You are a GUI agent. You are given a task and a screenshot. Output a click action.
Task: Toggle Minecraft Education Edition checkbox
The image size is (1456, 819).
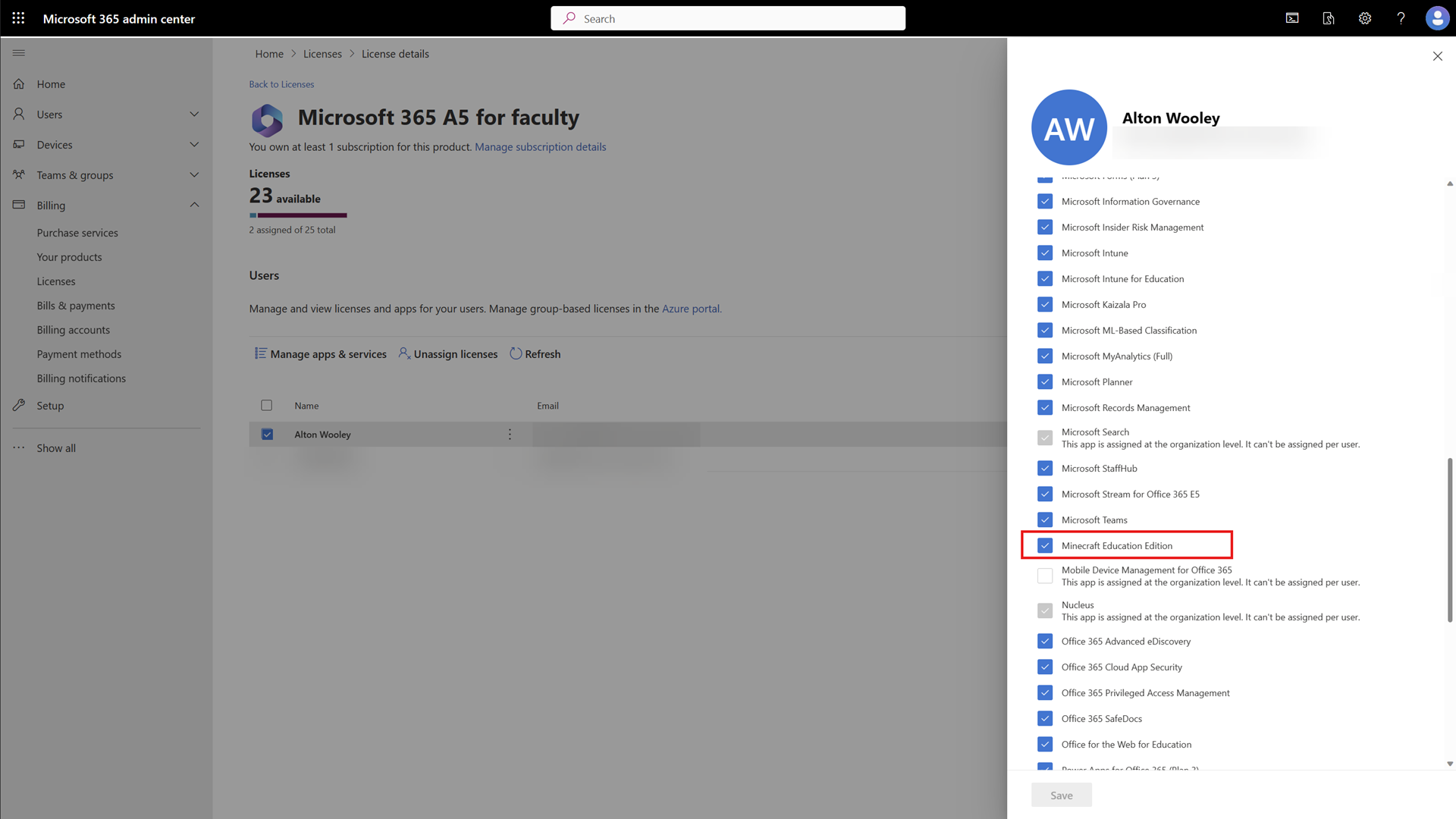(x=1045, y=545)
